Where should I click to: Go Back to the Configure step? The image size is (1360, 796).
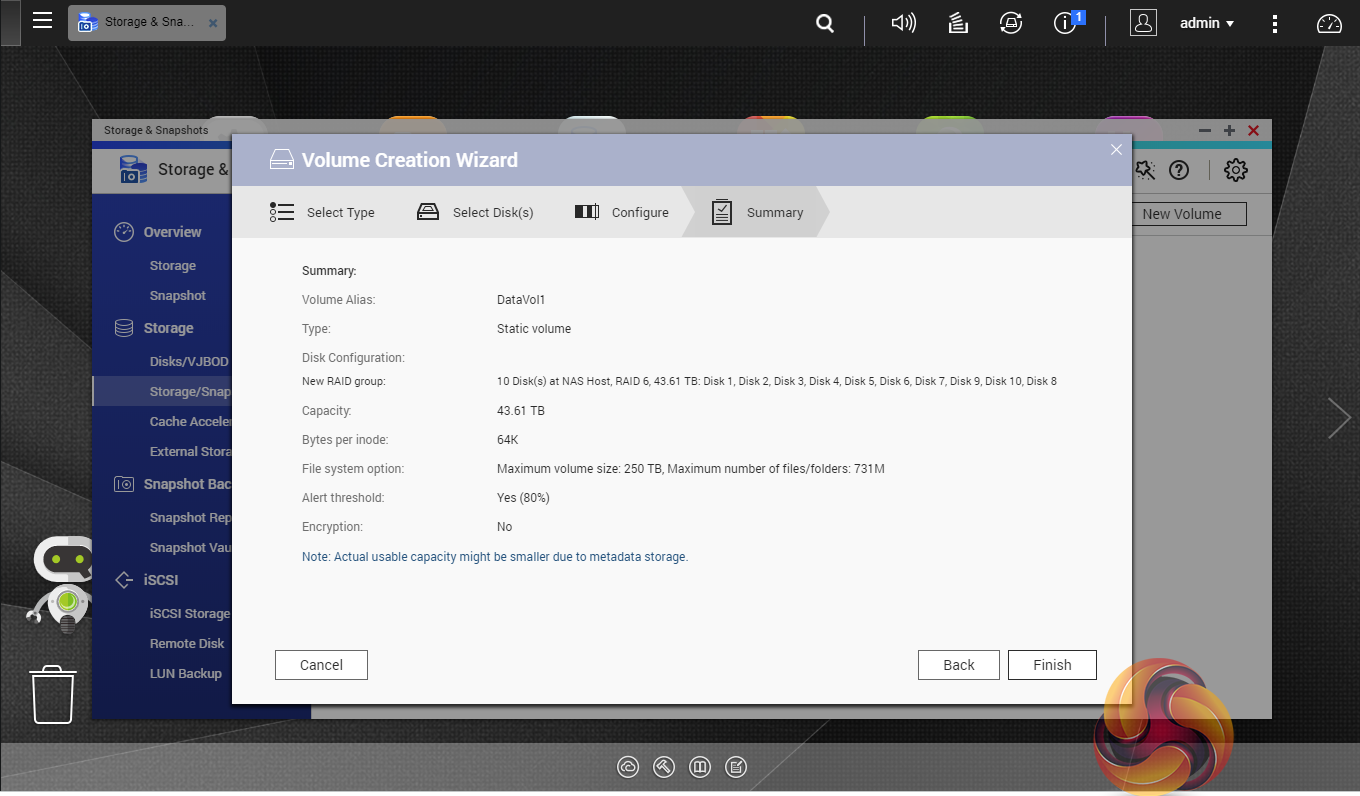coord(958,665)
